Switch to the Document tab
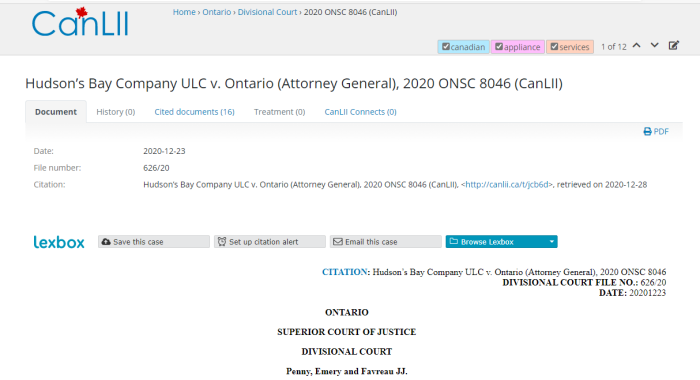The image size is (700, 380). 56,112
